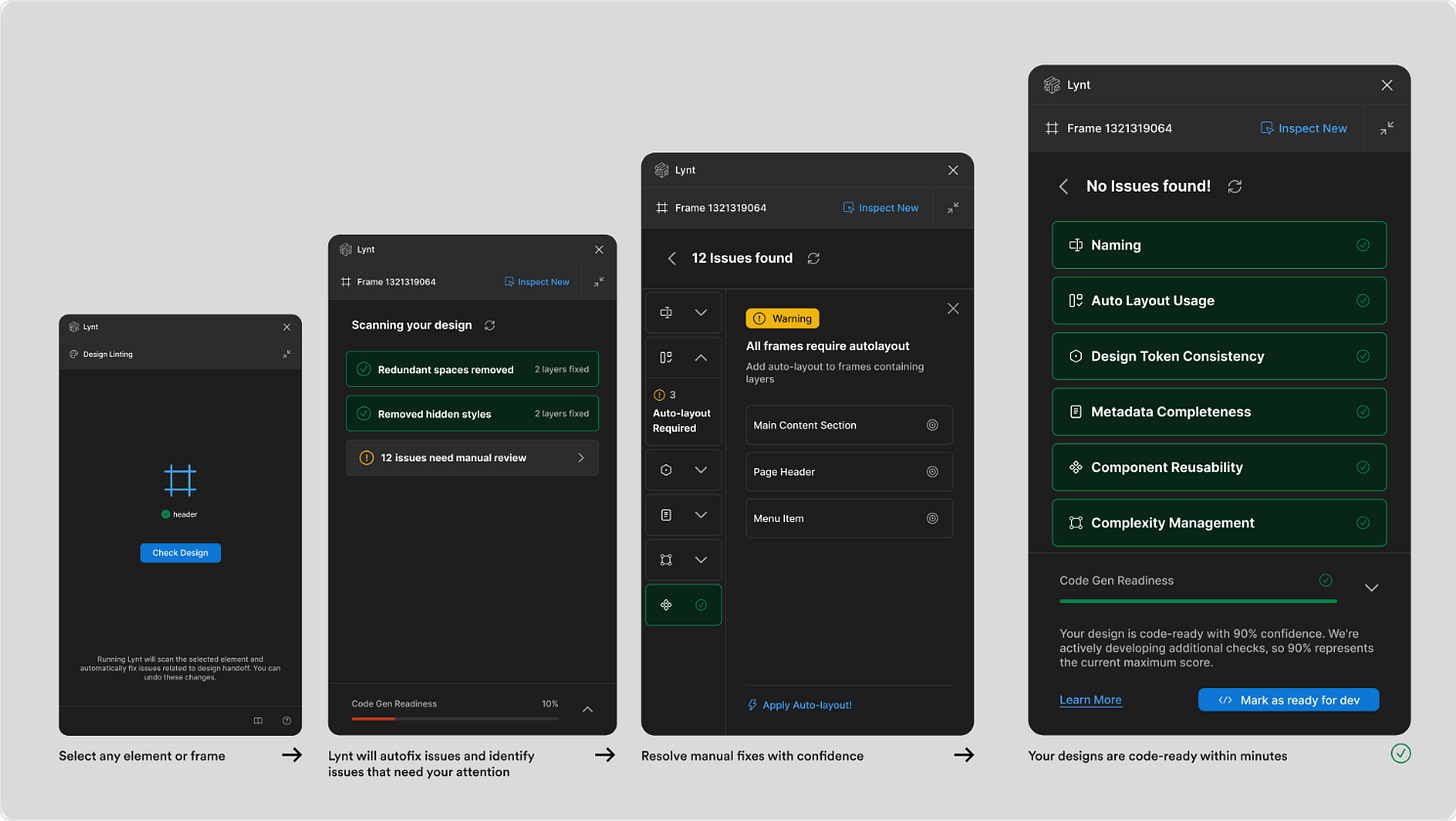Click collapse icon in 12 Issues panel

click(953, 208)
